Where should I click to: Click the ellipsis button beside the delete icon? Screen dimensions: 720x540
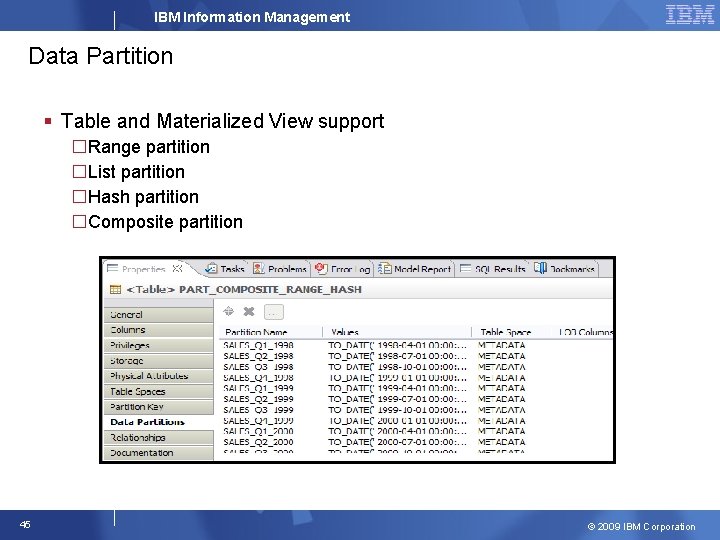[274, 312]
